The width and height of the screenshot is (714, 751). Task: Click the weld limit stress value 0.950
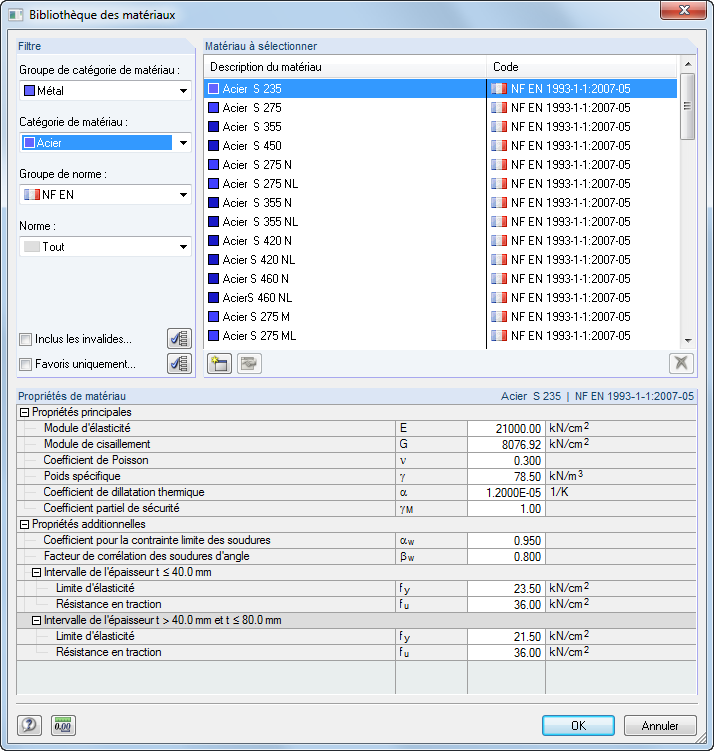click(x=506, y=540)
